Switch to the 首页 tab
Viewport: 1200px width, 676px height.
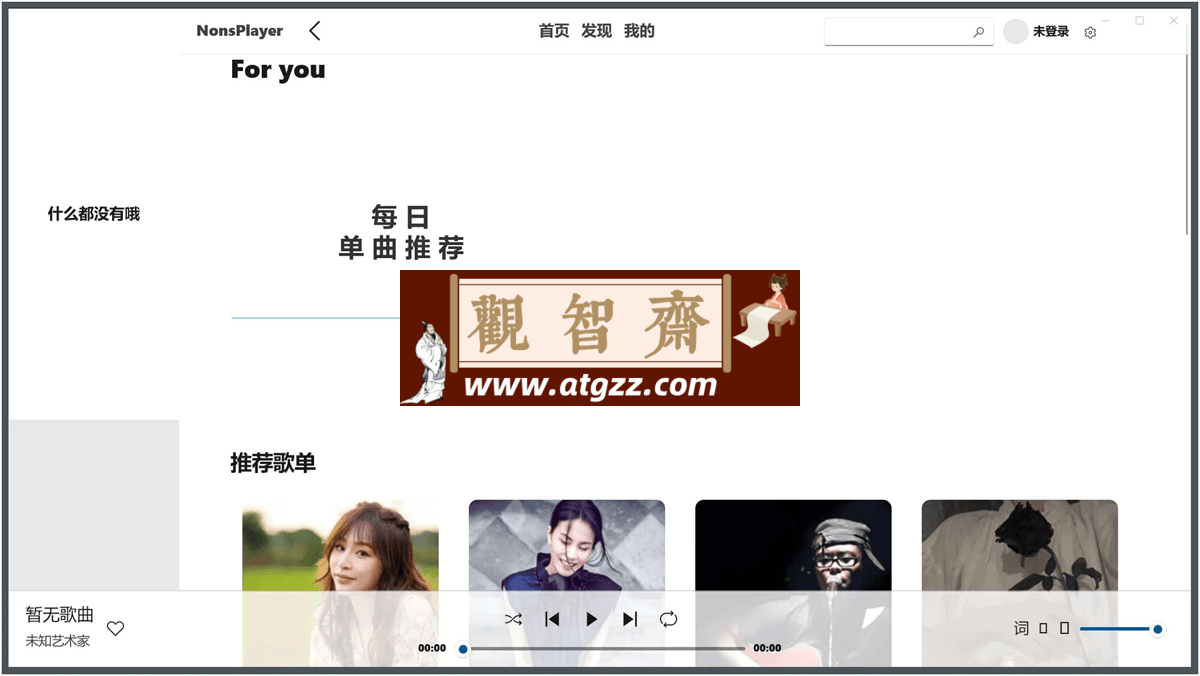(554, 31)
